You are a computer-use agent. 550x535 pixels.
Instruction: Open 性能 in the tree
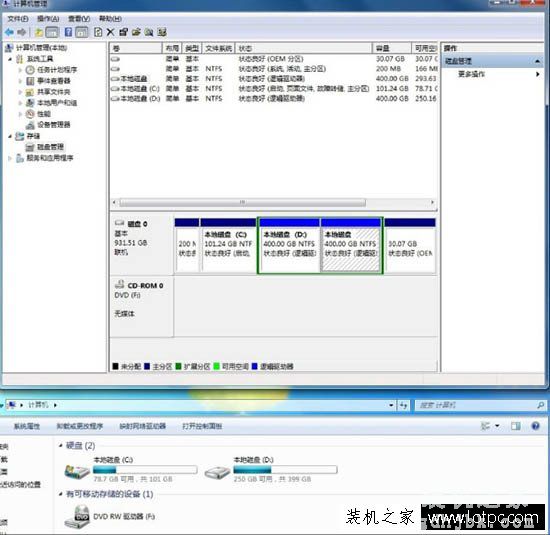point(44,114)
